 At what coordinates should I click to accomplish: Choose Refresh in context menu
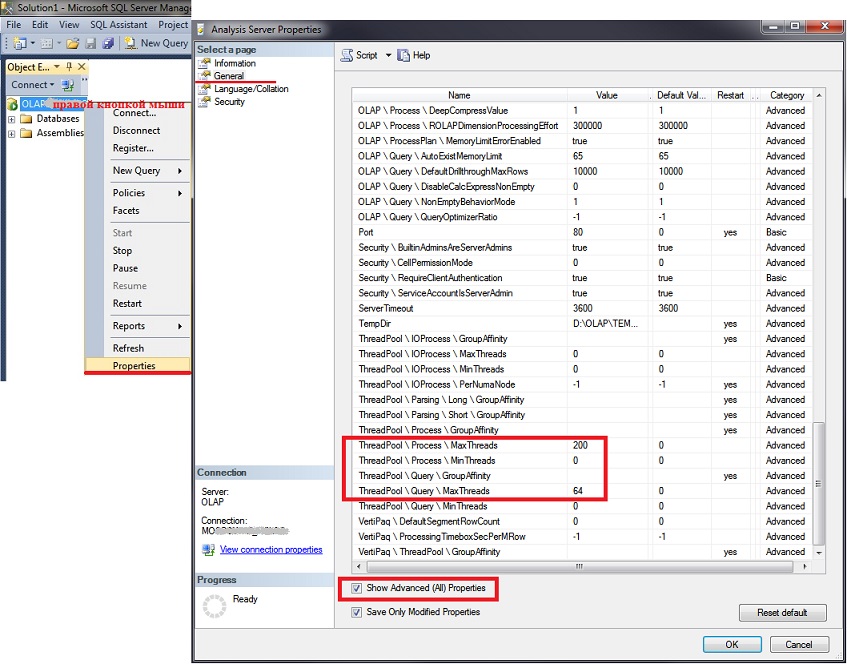[x=129, y=348]
